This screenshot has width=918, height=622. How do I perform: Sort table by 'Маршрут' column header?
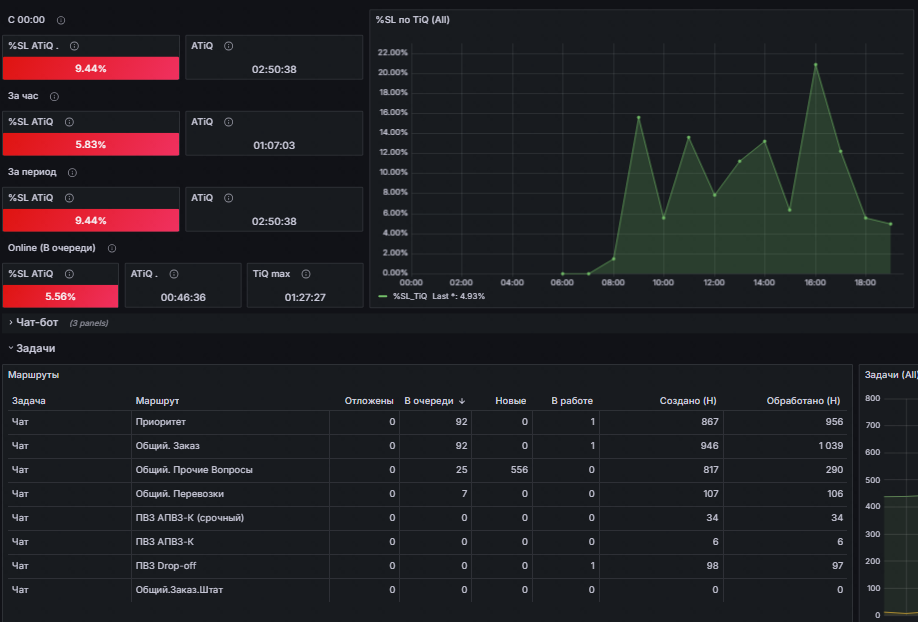click(x=157, y=401)
